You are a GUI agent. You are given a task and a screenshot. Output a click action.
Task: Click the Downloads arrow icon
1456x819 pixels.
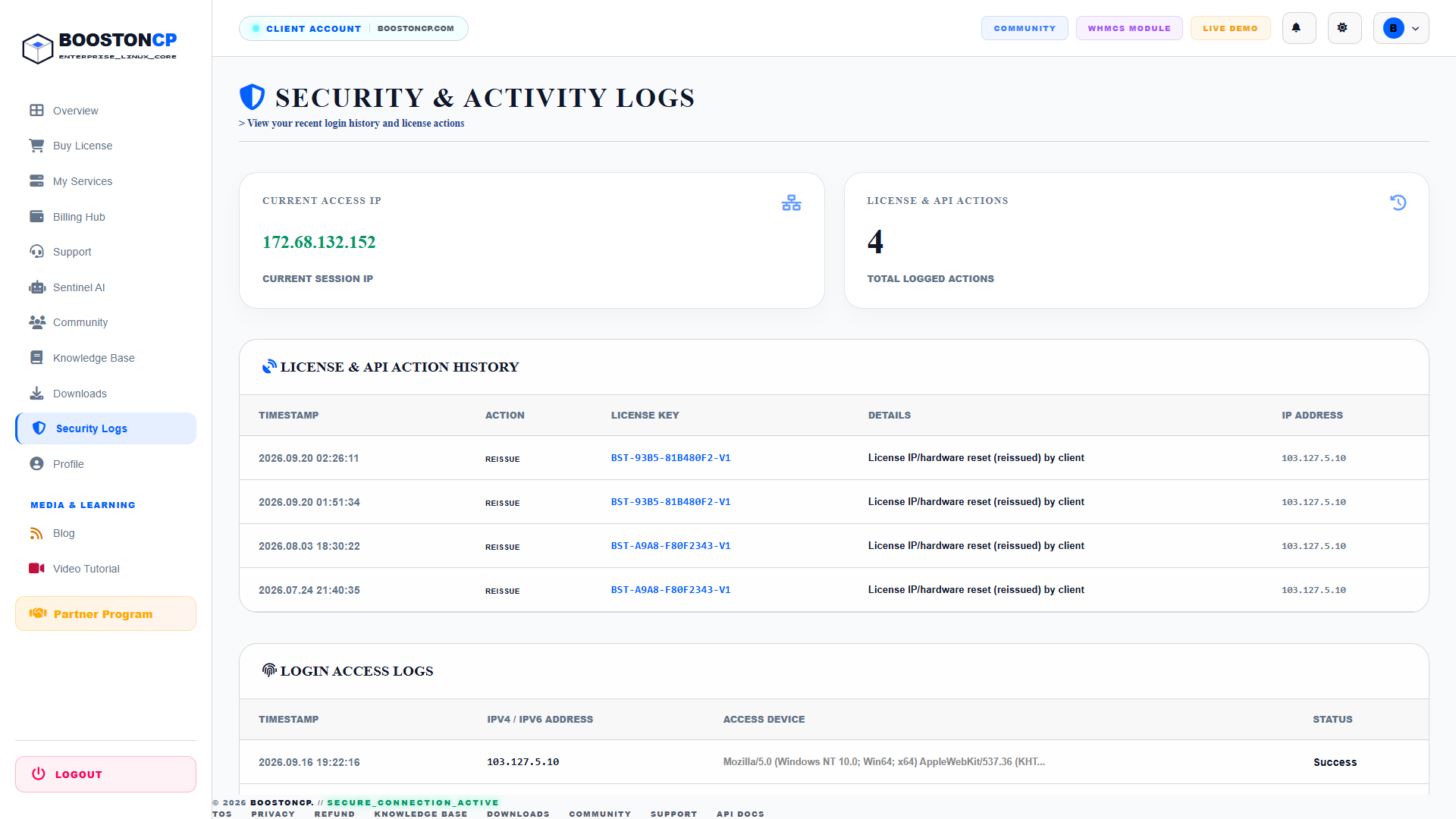36,394
